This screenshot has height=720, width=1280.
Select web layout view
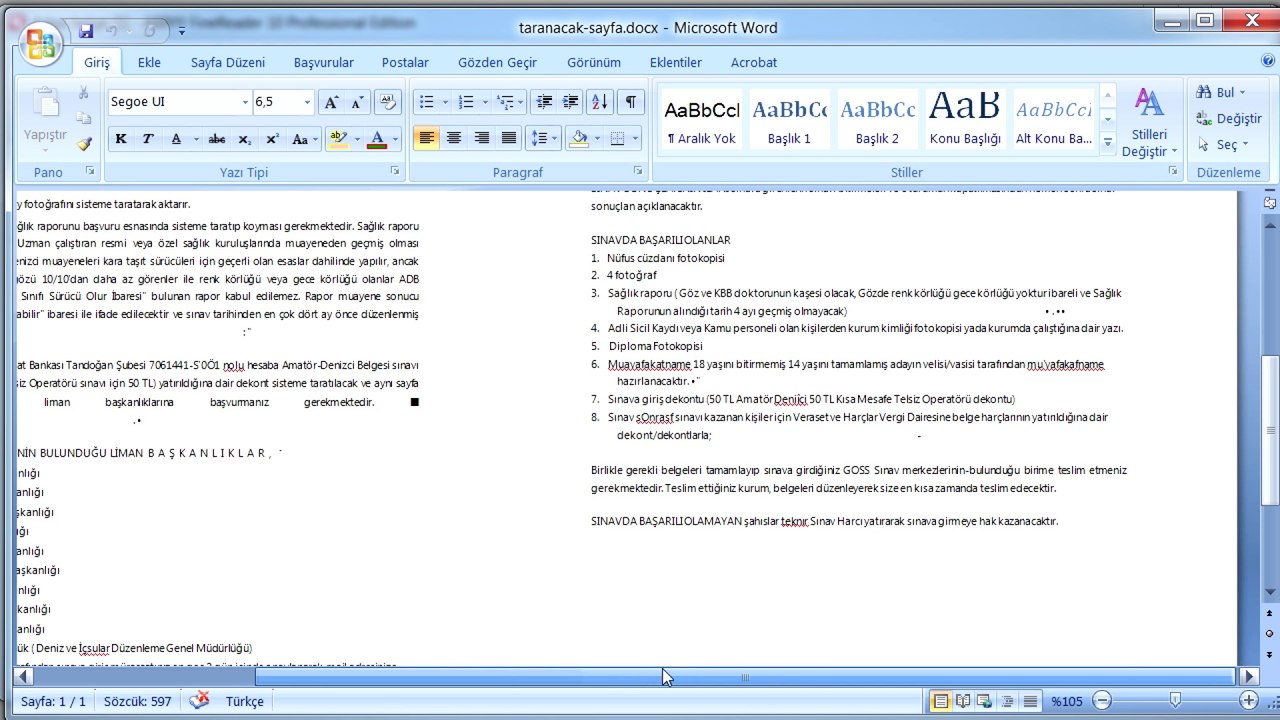(985, 701)
